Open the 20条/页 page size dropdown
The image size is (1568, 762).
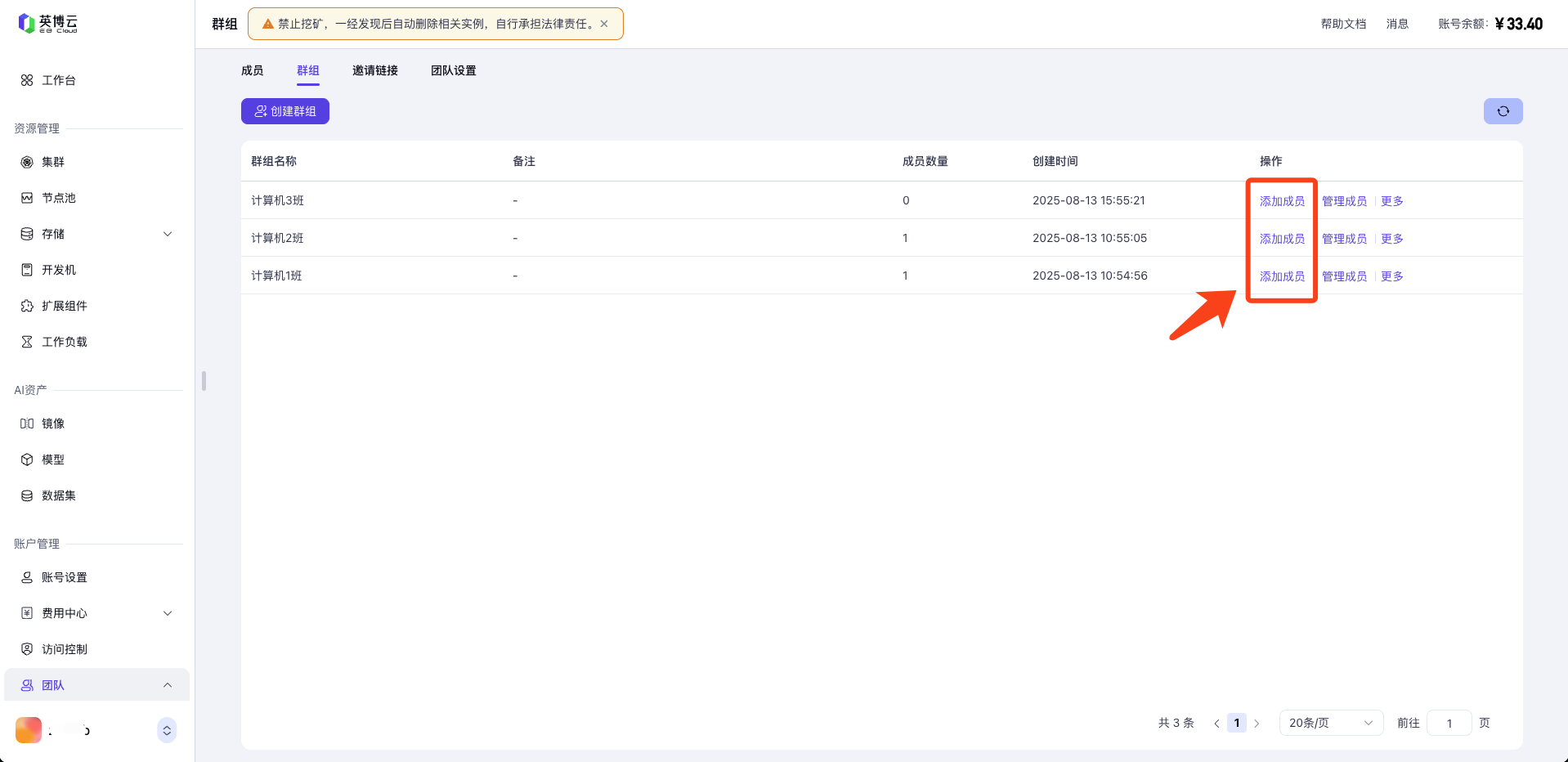click(1330, 723)
